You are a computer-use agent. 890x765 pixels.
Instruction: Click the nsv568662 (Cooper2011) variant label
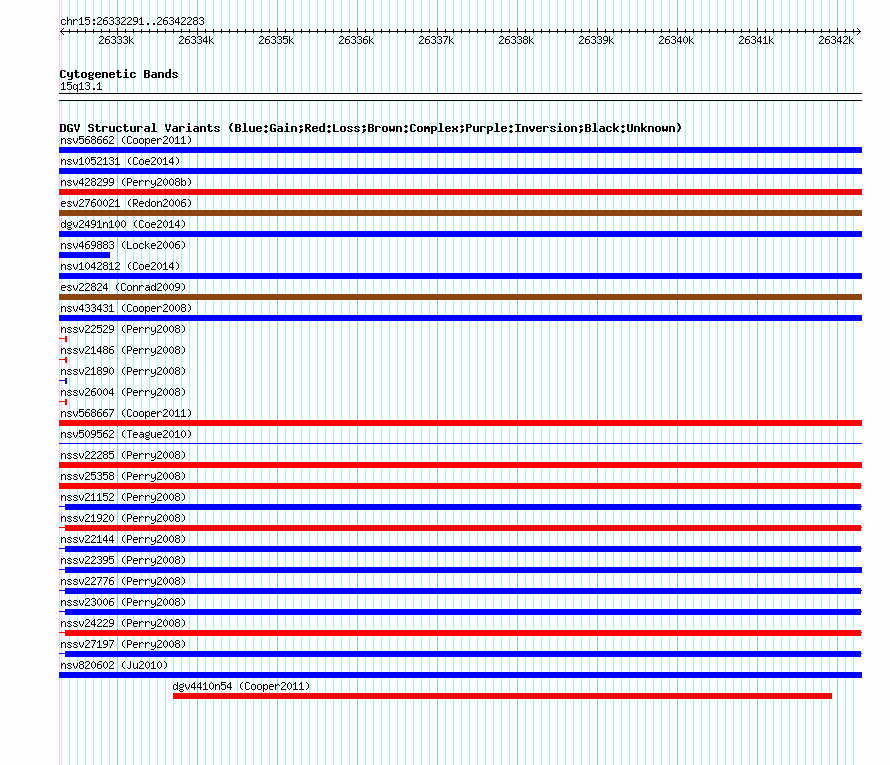(126, 140)
